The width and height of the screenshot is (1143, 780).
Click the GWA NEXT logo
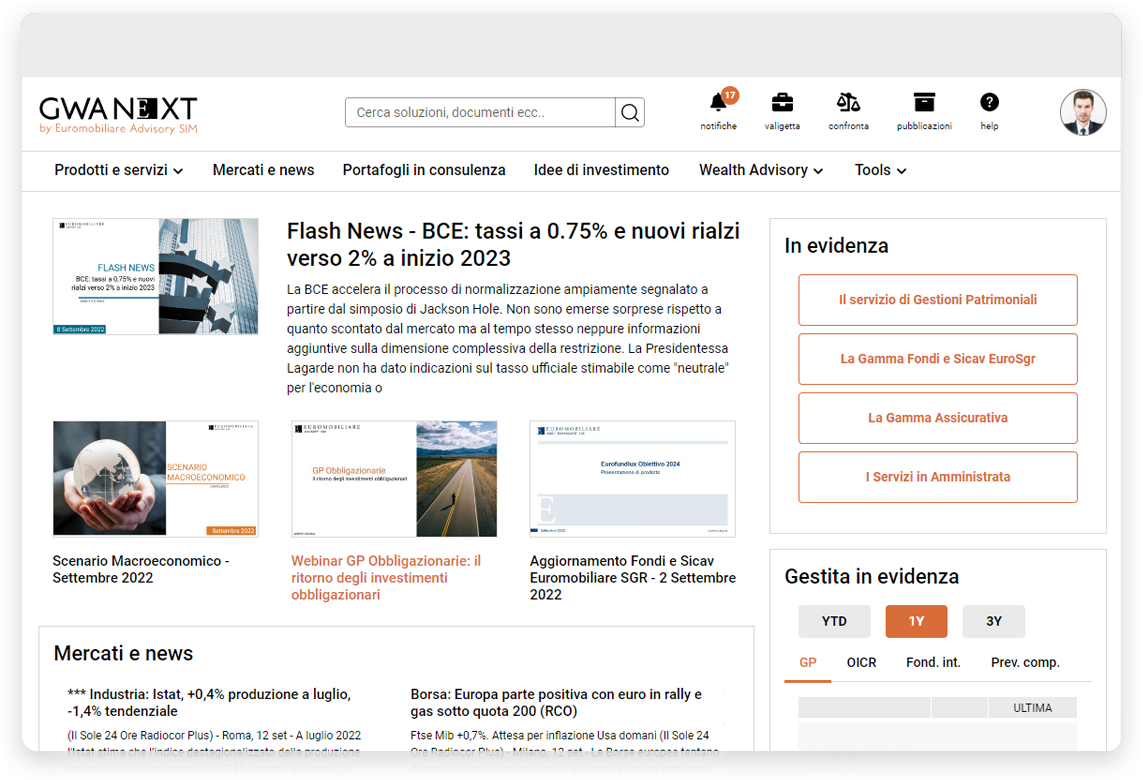tap(118, 114)
